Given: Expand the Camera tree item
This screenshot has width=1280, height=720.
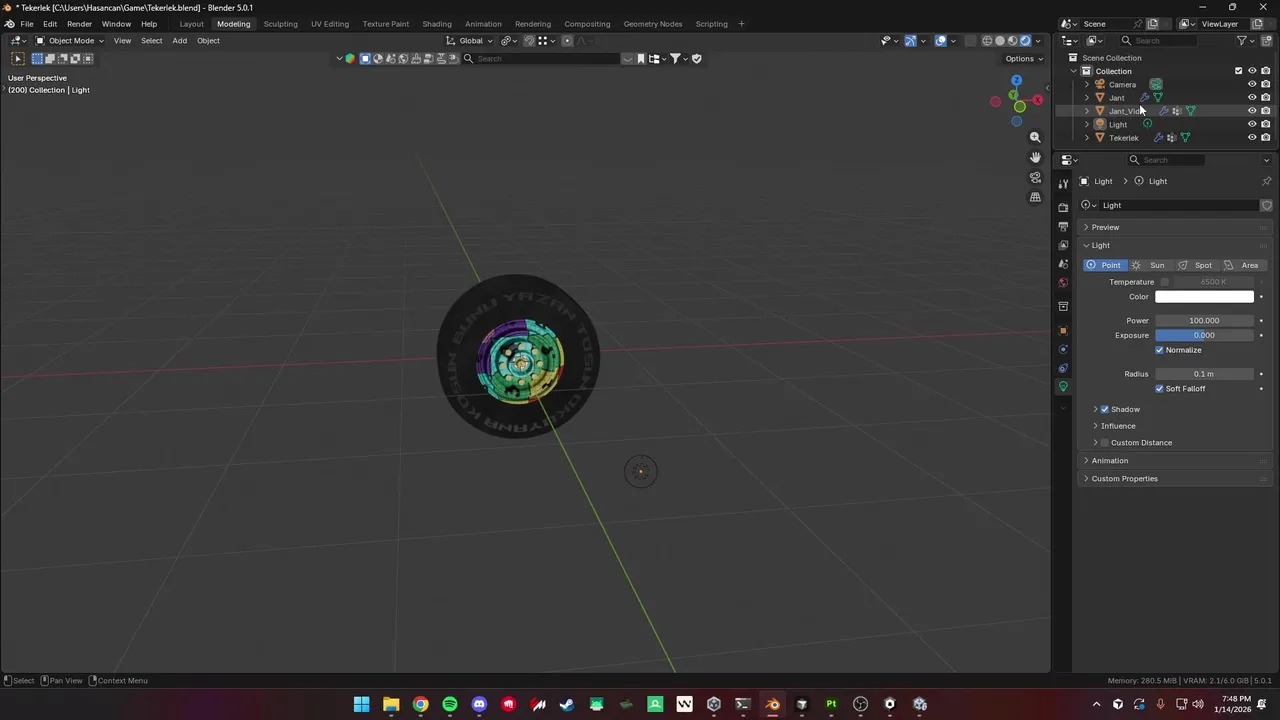Looking at the screenshot, I should coord(1087,84).
